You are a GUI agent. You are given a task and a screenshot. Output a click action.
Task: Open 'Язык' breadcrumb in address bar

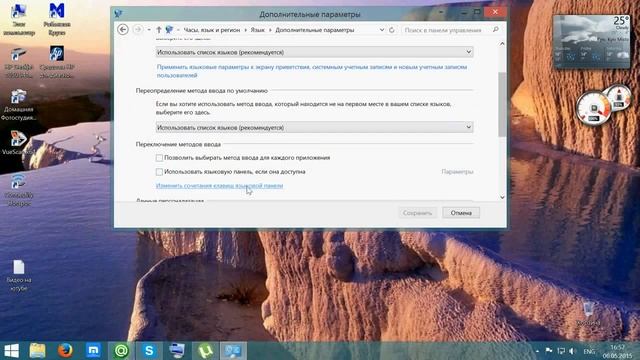tap(258, 30)
